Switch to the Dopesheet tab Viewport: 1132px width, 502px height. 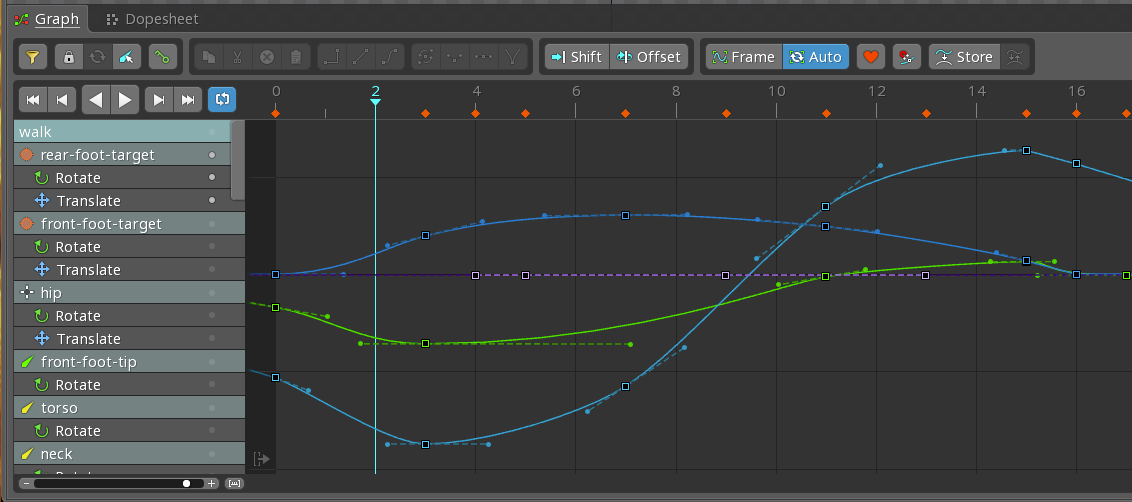click(x=152, y=19)
